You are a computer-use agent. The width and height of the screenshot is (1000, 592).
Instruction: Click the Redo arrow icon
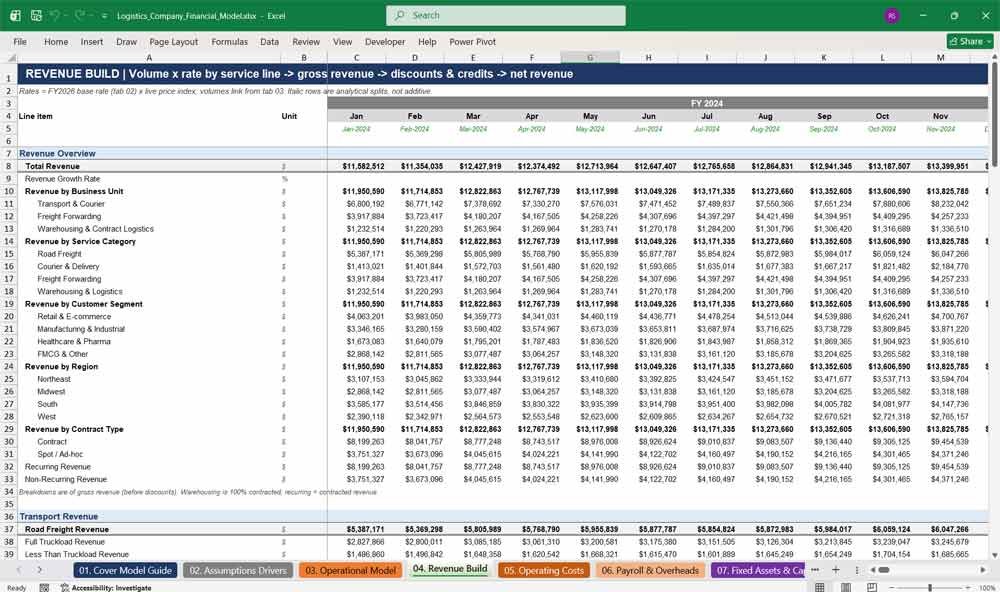tap(80, 15)
